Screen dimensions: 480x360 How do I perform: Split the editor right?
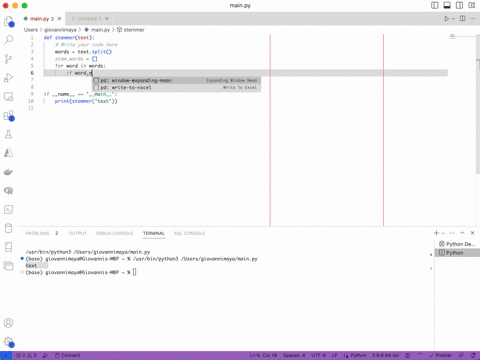pyautogui.click(x=463, y=19)
